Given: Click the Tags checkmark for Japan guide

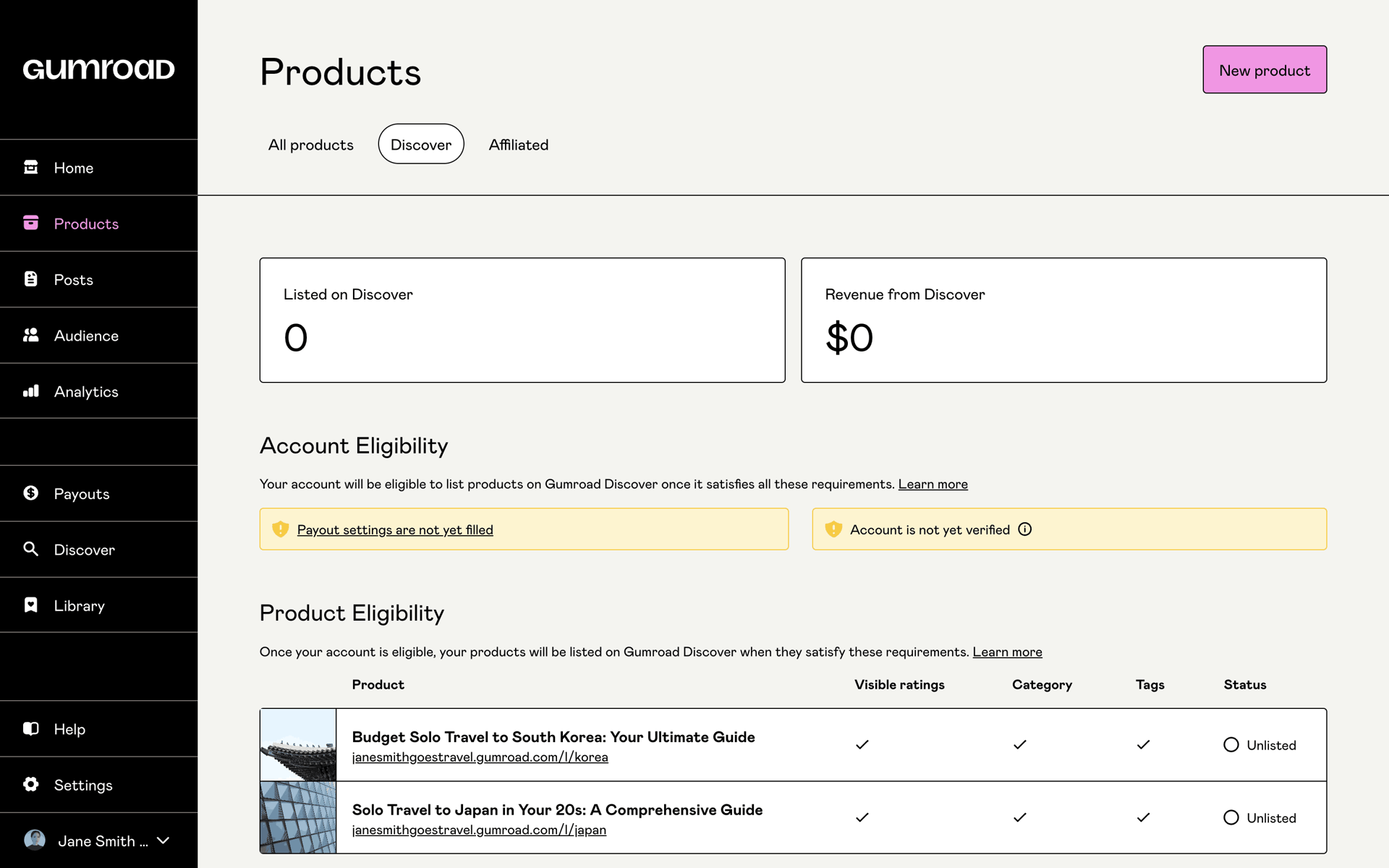Looking at the screenshot, I should click(x=1144, y=817).
